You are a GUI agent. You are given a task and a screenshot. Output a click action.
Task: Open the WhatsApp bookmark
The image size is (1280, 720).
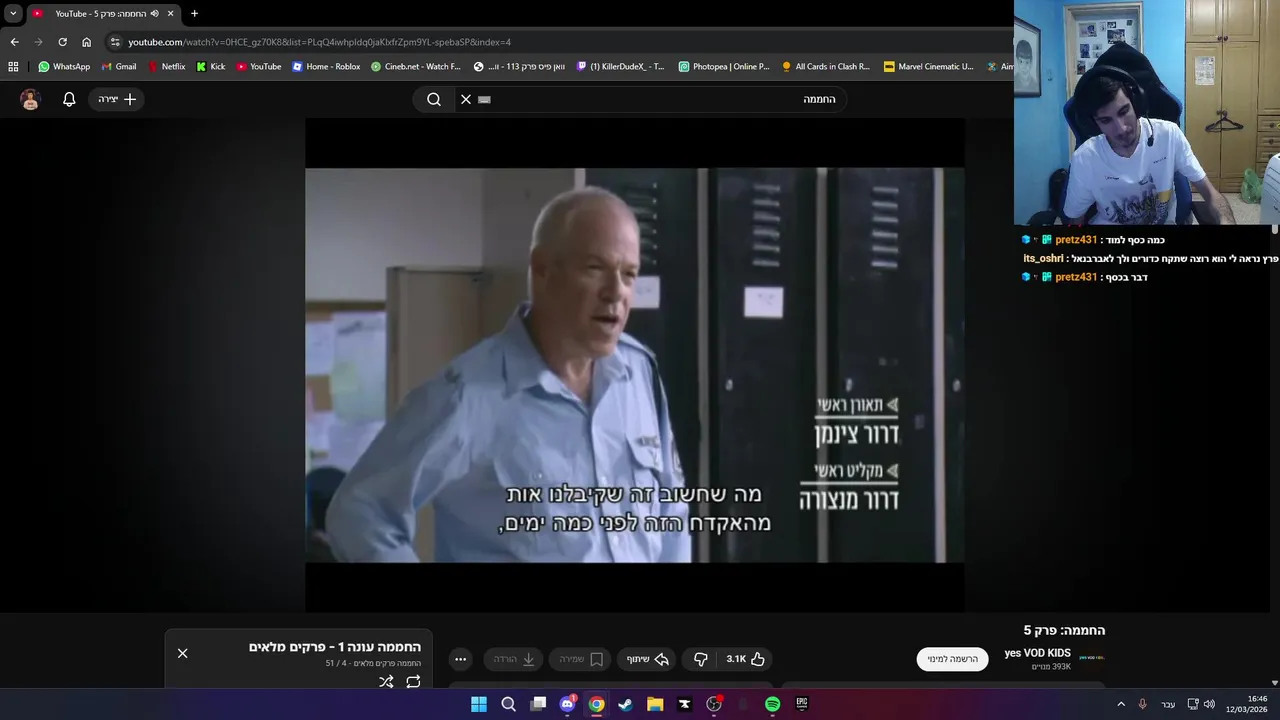pyautogui.click(x=64, y=67)
